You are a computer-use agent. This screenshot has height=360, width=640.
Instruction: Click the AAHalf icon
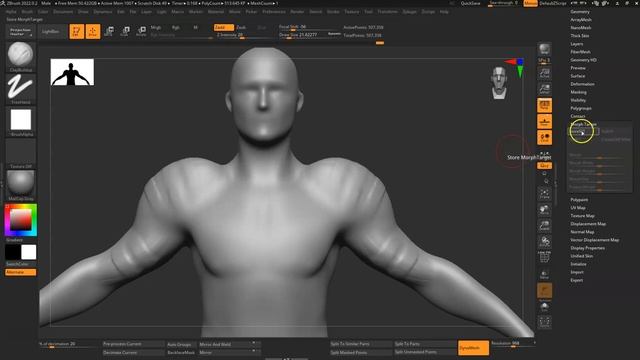pos(544,89)
